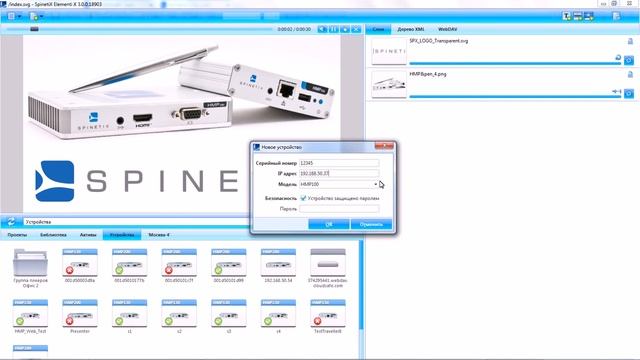Click the devices panel vertical scrollbar

(361, 286)
